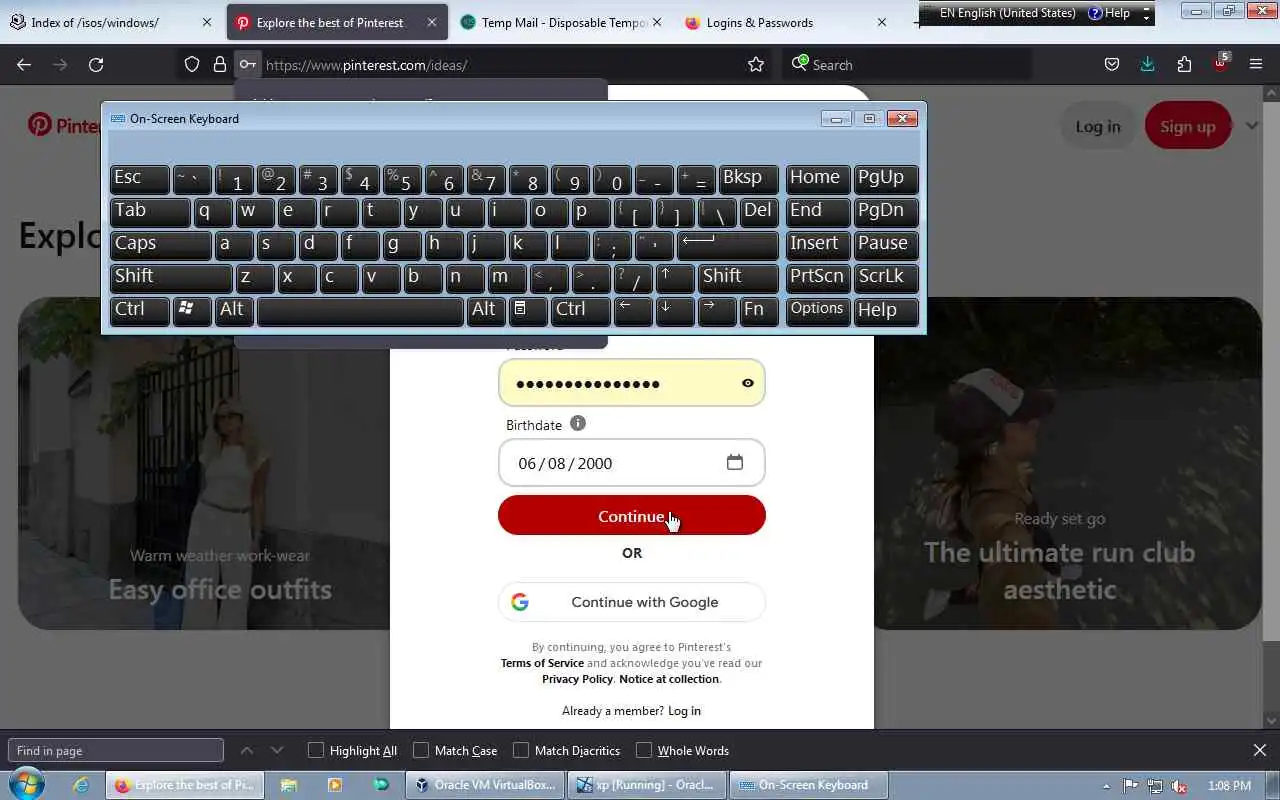Image resolution: width=1280 pixels, height=800 pixels.
Task: Click the network tray icon
Action: (1155, 786)
